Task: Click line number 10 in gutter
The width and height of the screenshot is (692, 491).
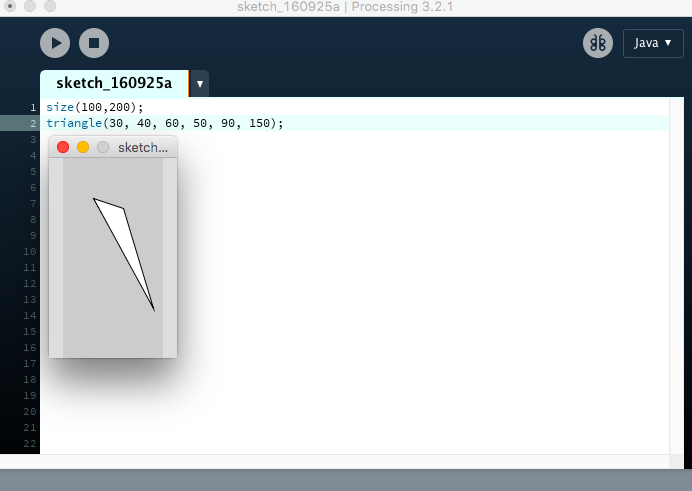Action: (30, 251)
